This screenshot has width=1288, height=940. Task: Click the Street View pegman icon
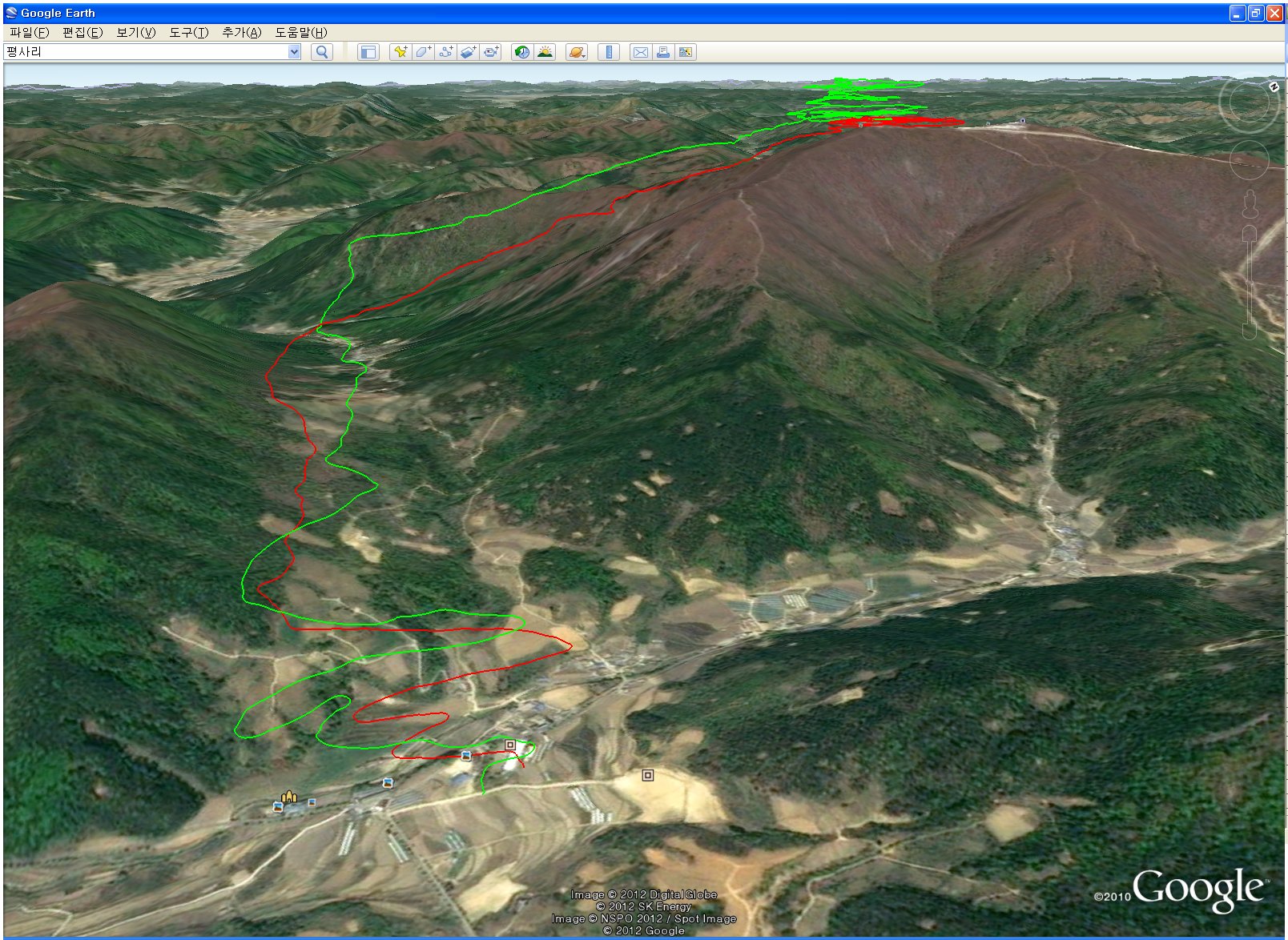click(x=1249, y=204)
